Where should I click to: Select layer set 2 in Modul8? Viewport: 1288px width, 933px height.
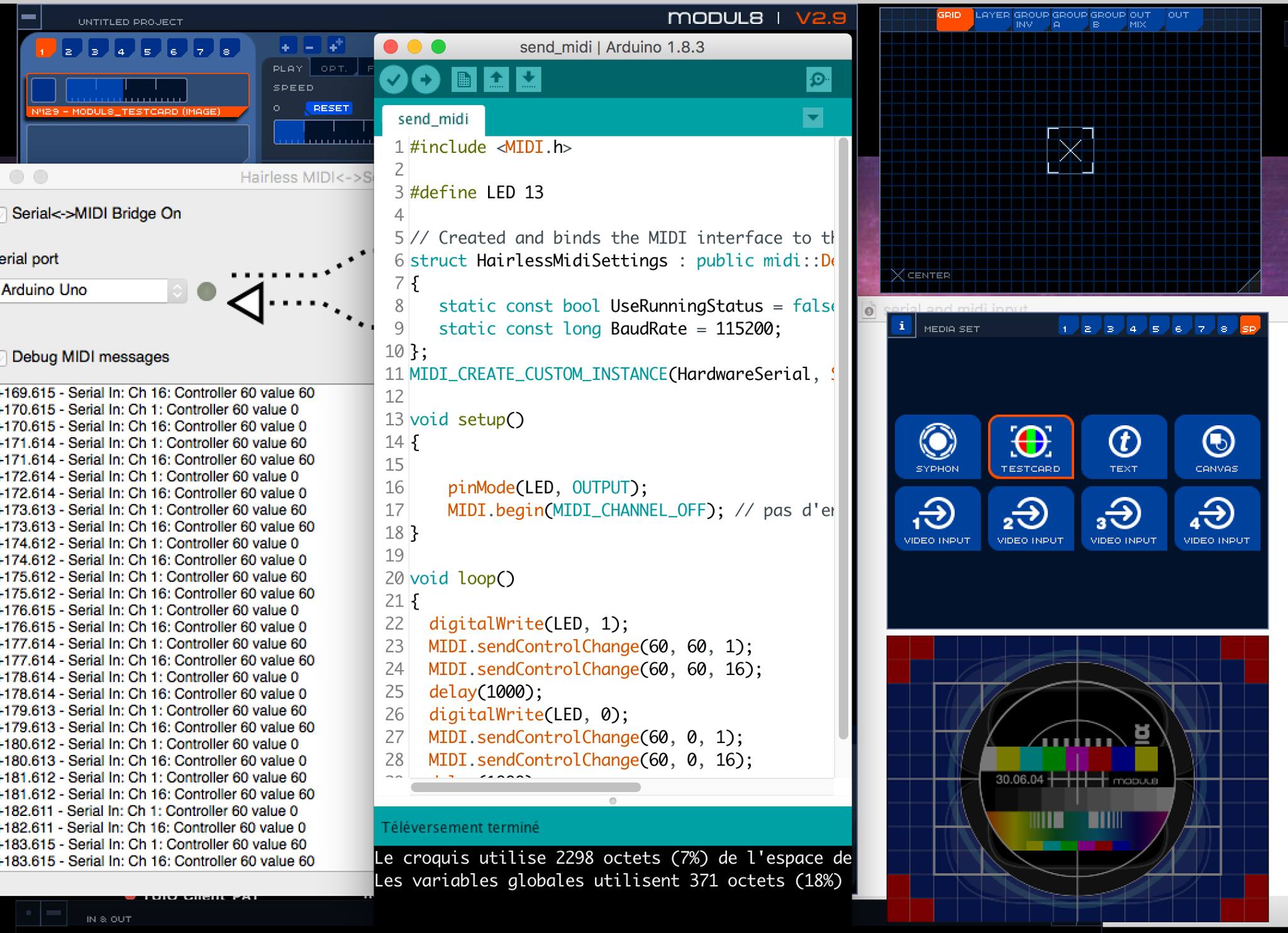click(x=70, y=49)
